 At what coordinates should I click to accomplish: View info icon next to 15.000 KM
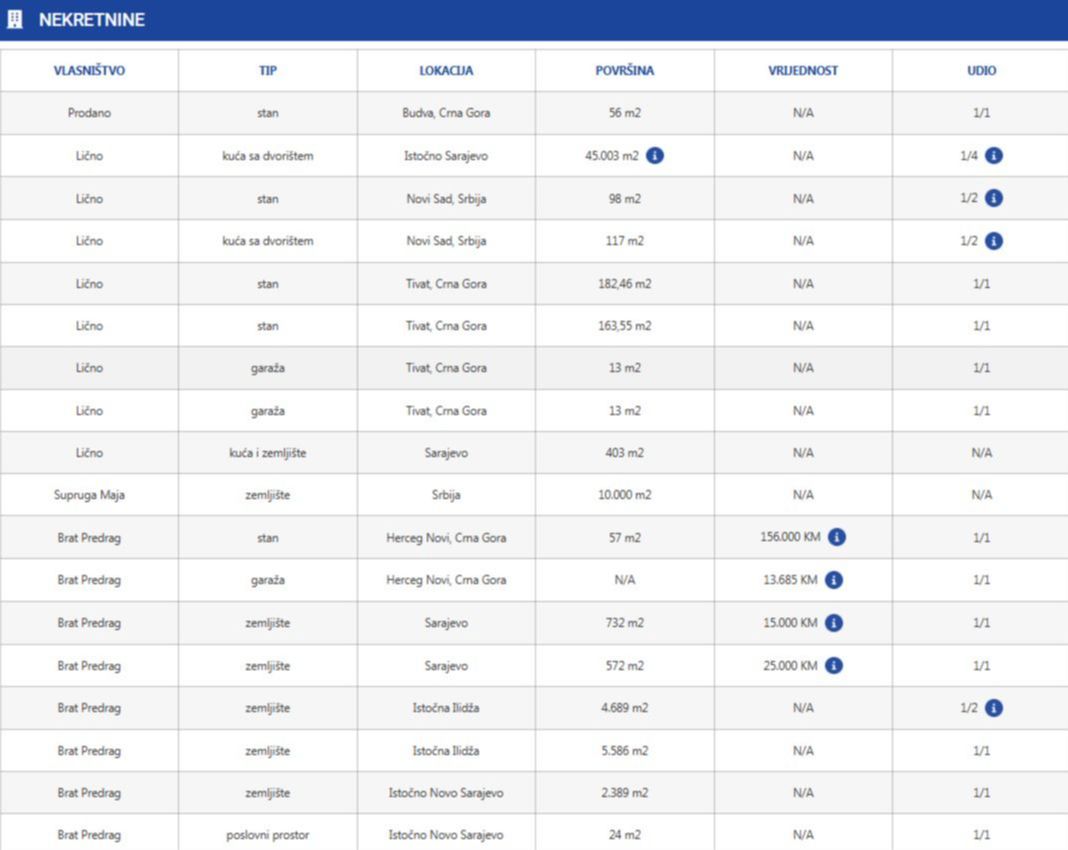(x=834, y=623)
